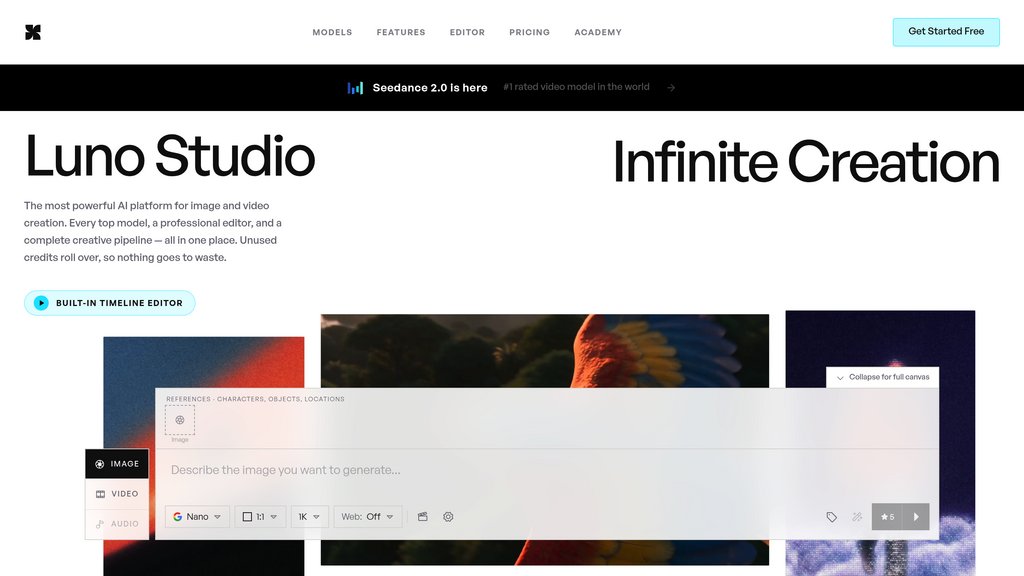Click the generate play arrow button
1024x576 pixels.
(x=916, y=517)
